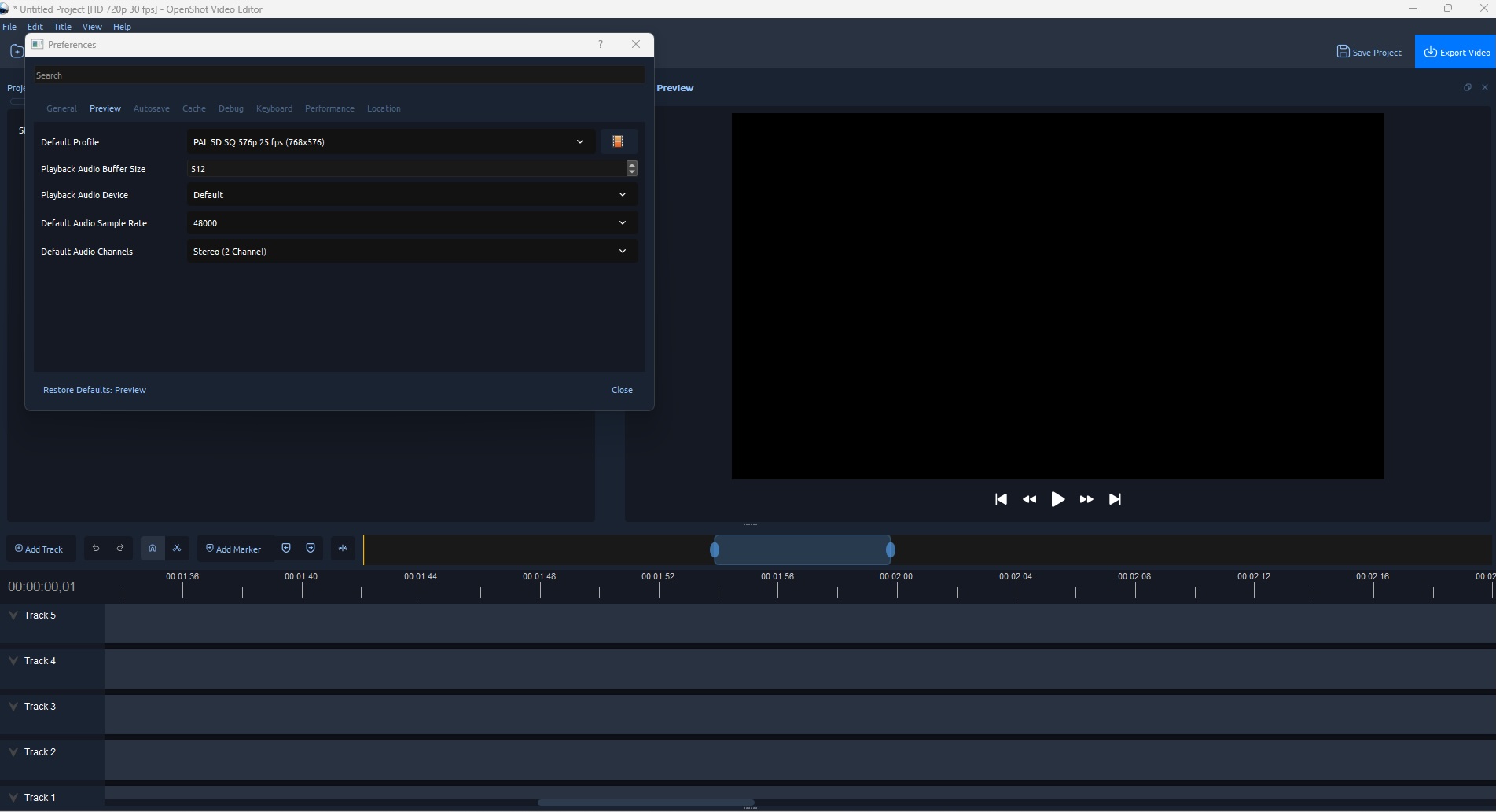Select the Preview preferences tab

tap(105, 108)
